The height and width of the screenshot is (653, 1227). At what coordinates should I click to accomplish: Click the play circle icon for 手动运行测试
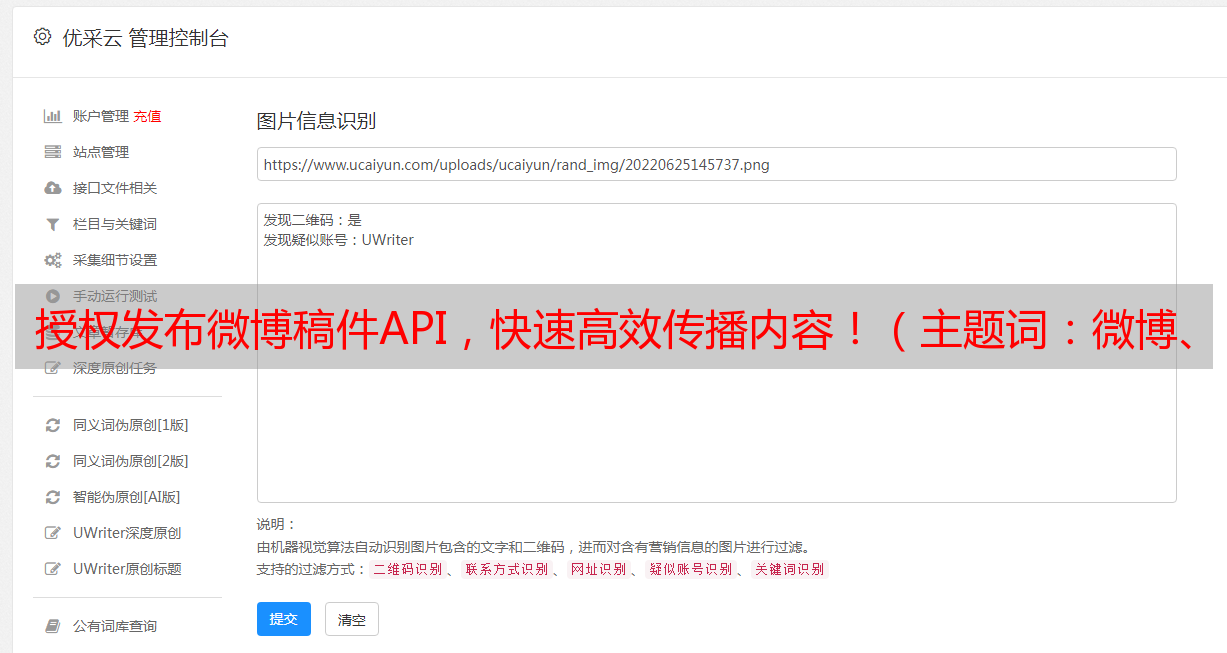[53, 296]
